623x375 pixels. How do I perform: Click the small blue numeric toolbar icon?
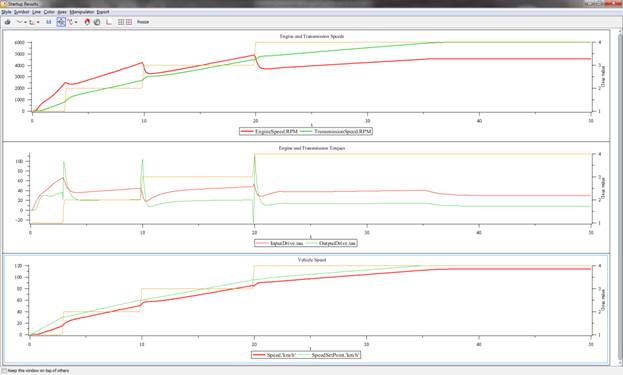click(x=48, y=22)
